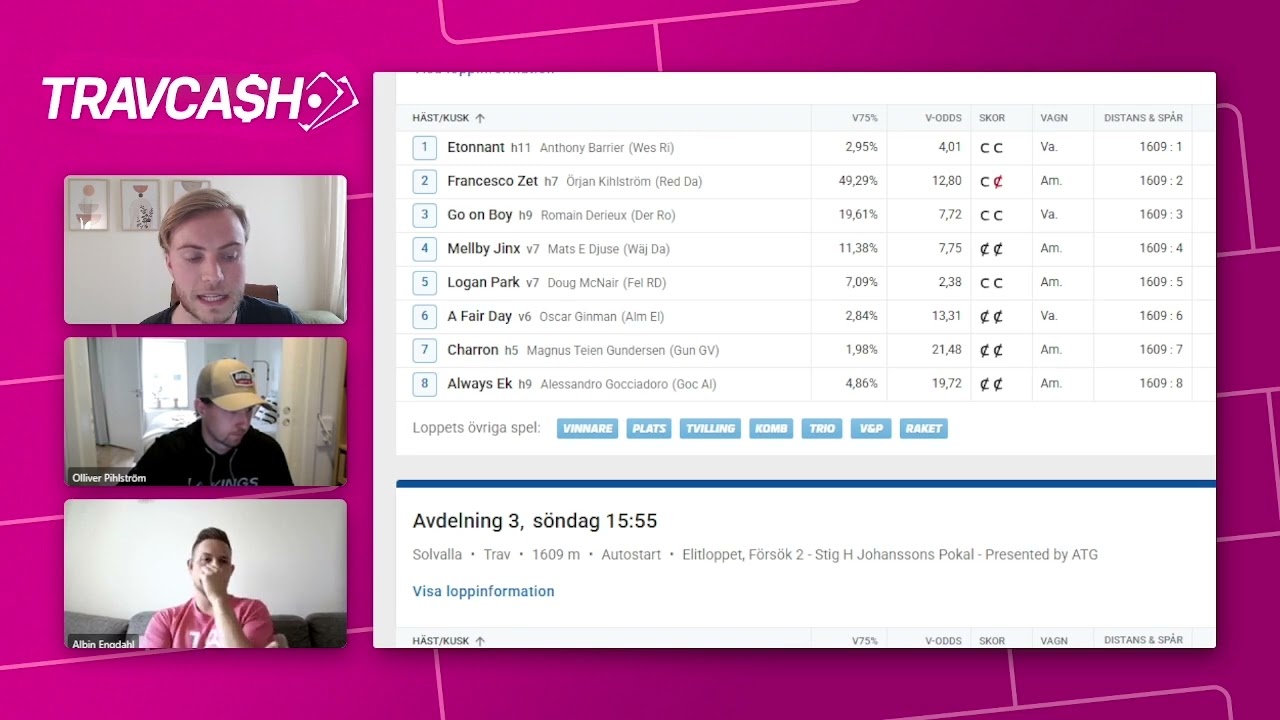The image size is (1280, 720).
Task: Click the distance cell 1609 : 8
Action: tap(1161, 384)
